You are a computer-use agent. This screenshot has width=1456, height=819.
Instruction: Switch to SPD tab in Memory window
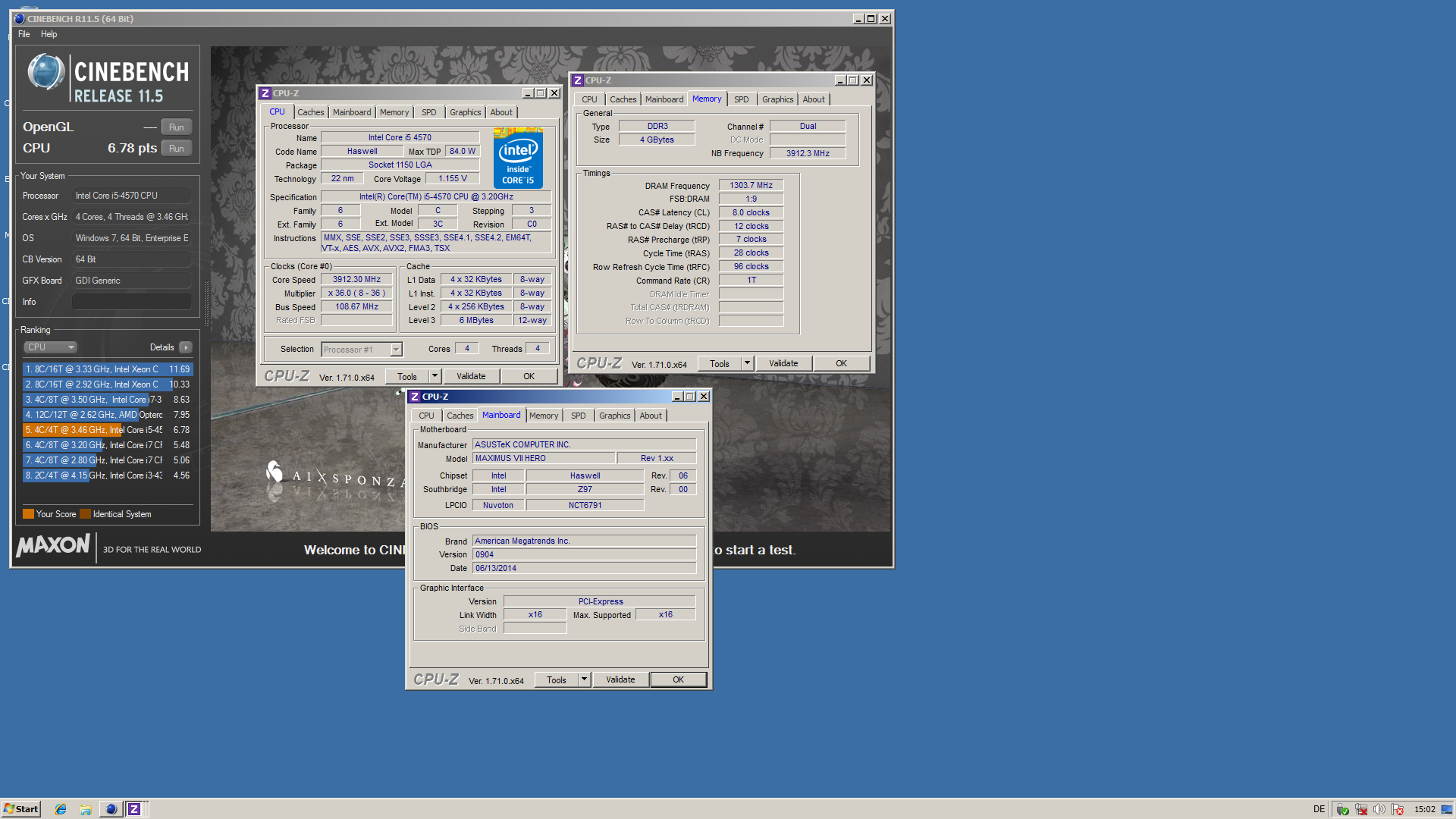(741, 99)
